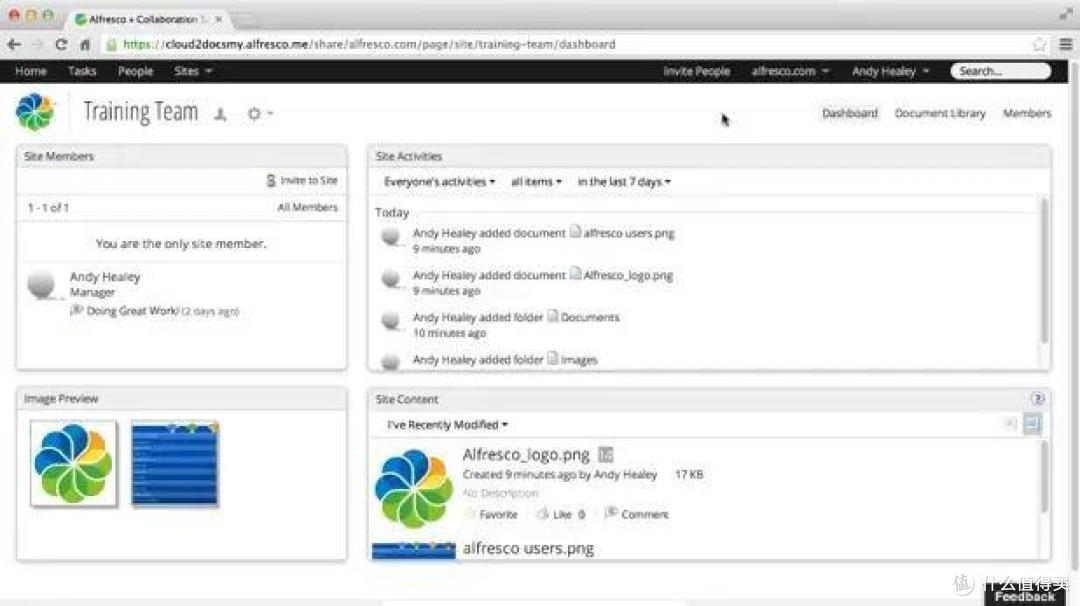Reload the page with the refresh icon
This screenshot has width=1080, height=606.
(x=61, y=45)
